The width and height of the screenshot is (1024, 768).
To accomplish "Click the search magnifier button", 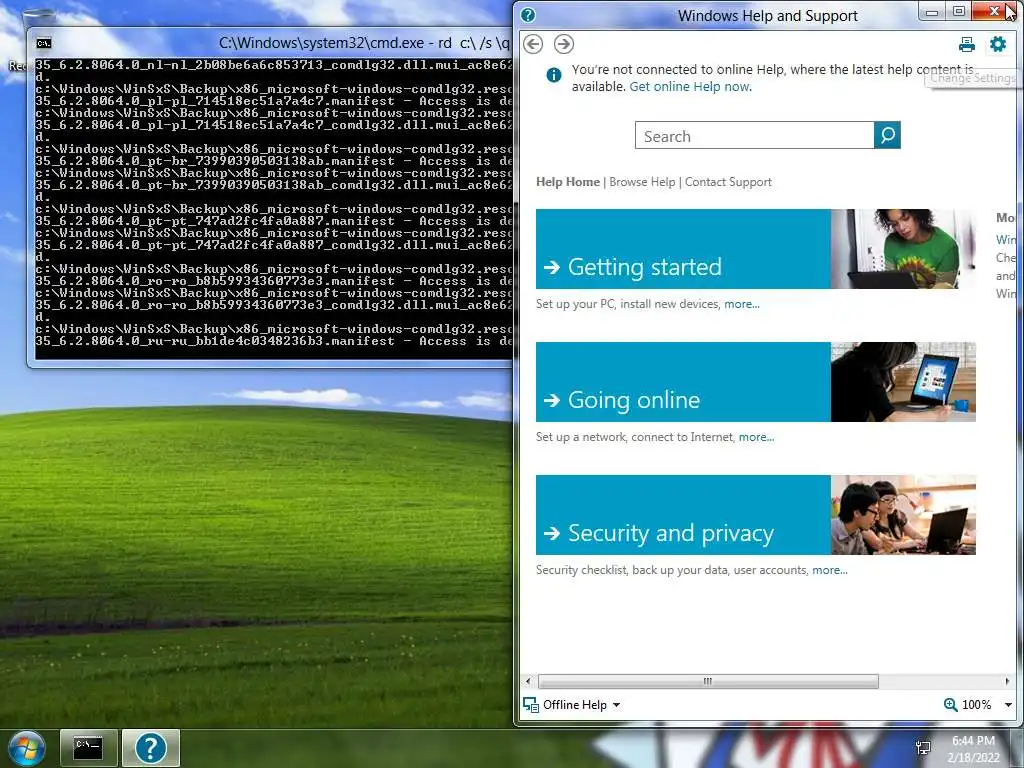I will (887, 135).
